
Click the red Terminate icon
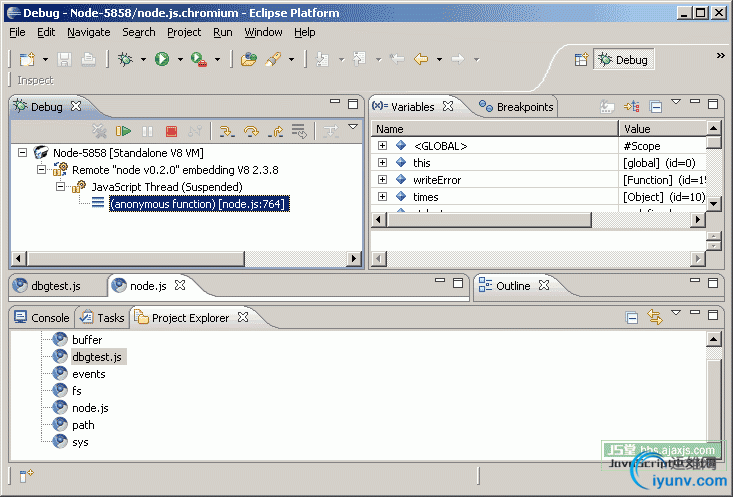[x=172, y=131]
